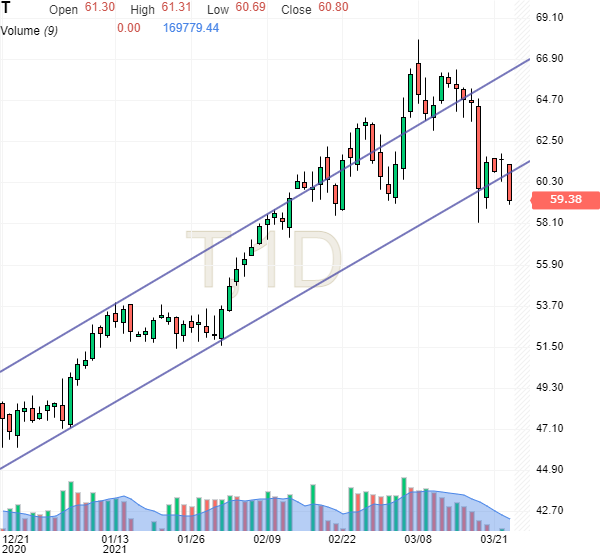Image resolution: width=600 pixels, height=558 pixels.
Task: Click the blue volume value 169779.44
Action: (x=191, y=28)
